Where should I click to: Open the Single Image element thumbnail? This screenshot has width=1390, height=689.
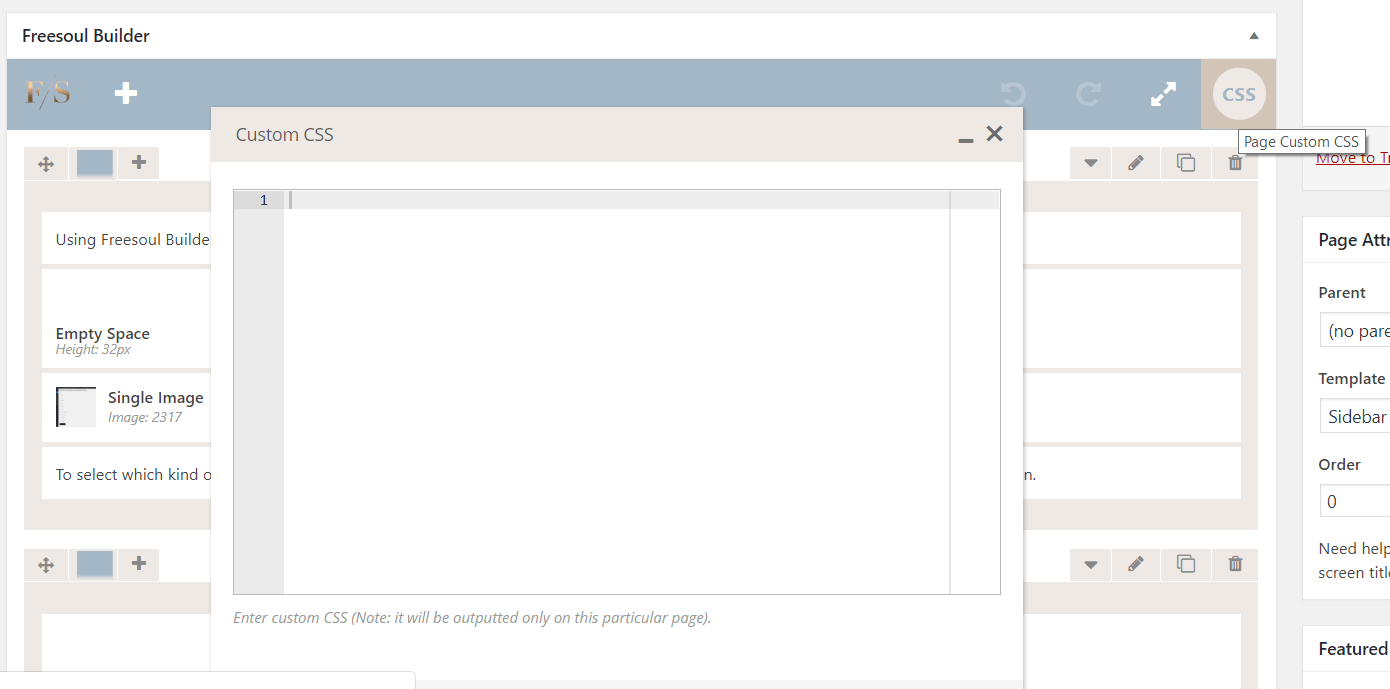coord(76,407)
